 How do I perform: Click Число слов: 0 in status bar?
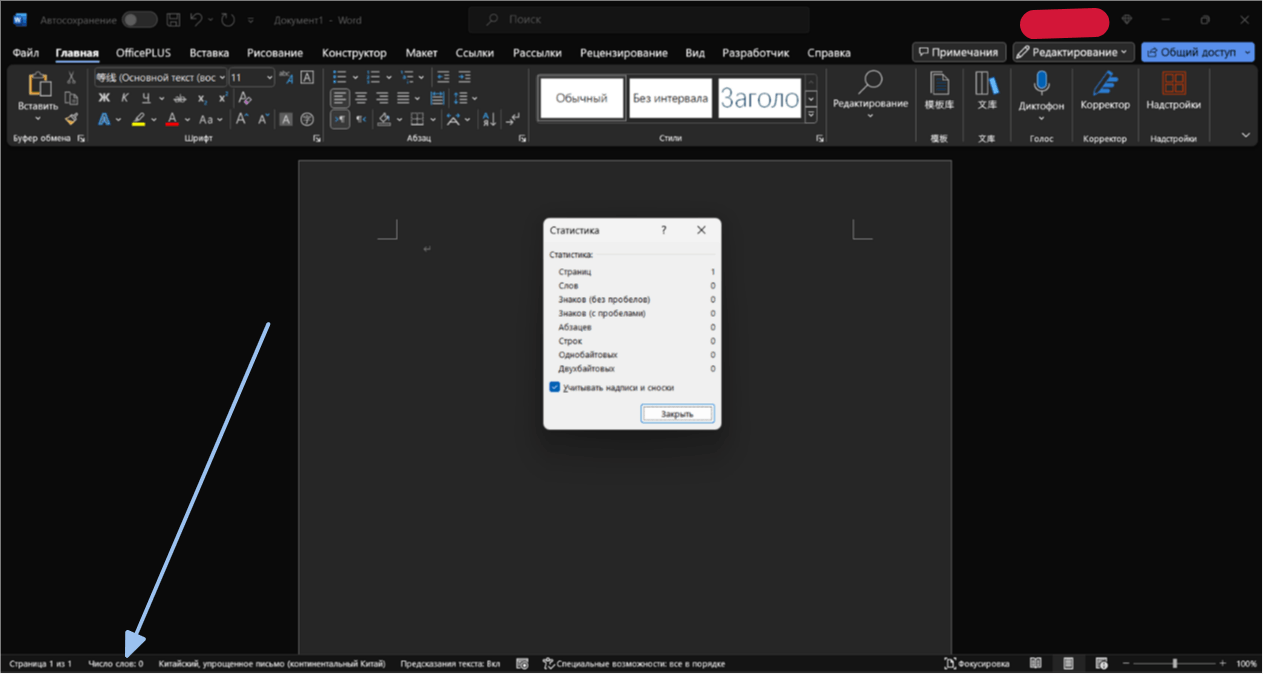tap(115, 664)
